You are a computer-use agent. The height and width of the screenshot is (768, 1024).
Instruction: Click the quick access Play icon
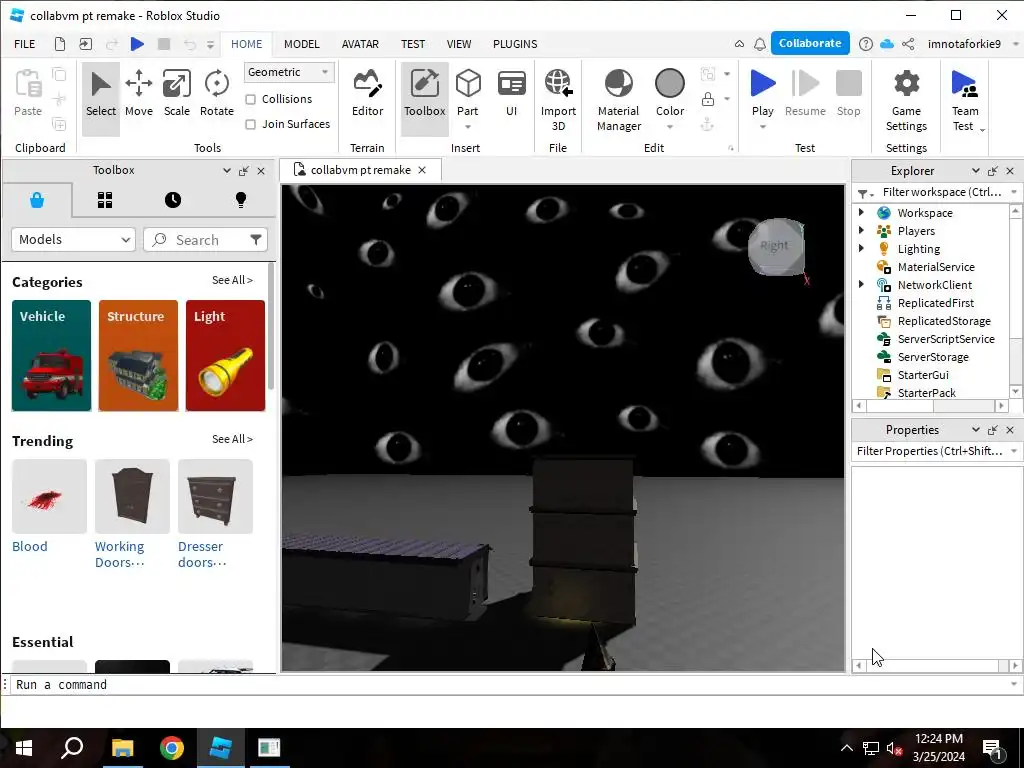coord(137,44)
